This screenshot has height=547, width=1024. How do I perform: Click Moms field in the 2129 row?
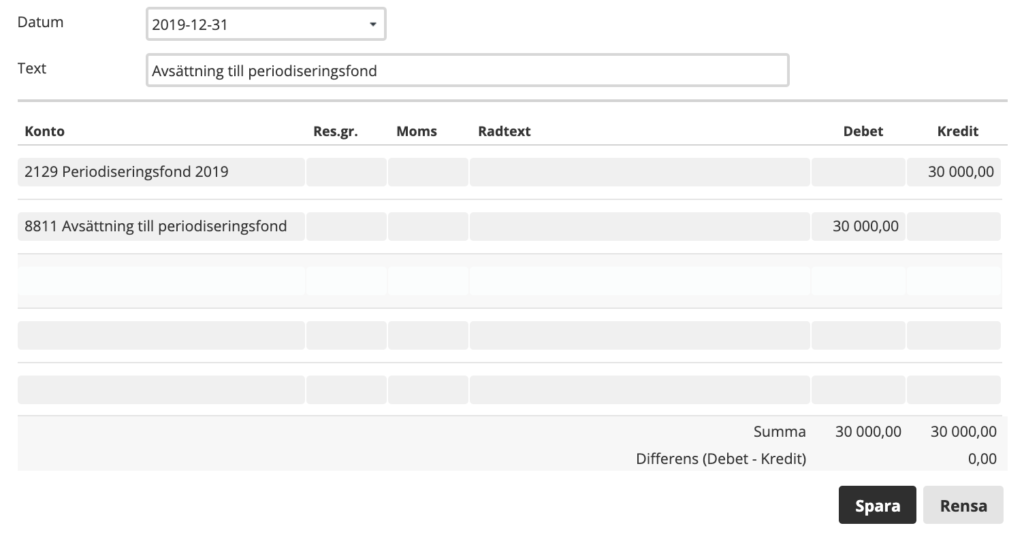click(428, 172)
